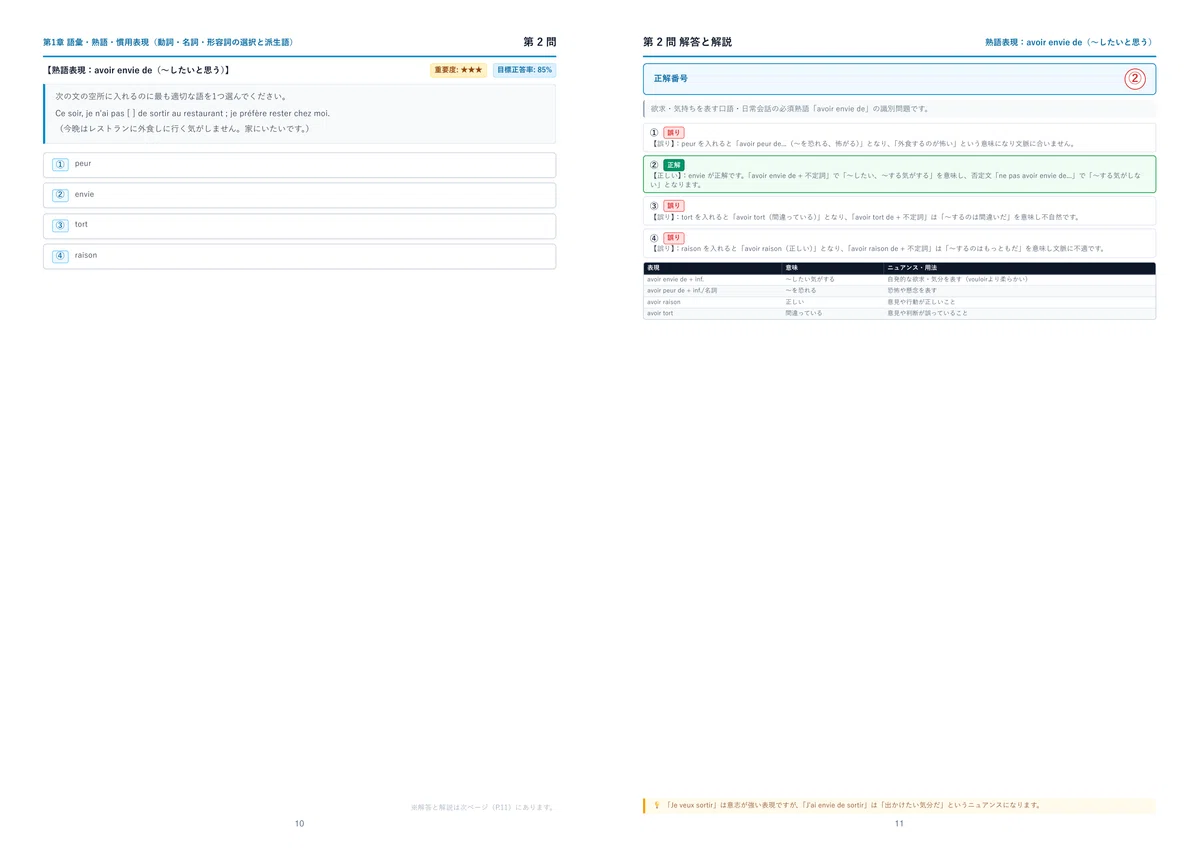Click the red 誤り label on explanation ③
This screenshot has width=1200, height=848.
click(x=674, y=206)
